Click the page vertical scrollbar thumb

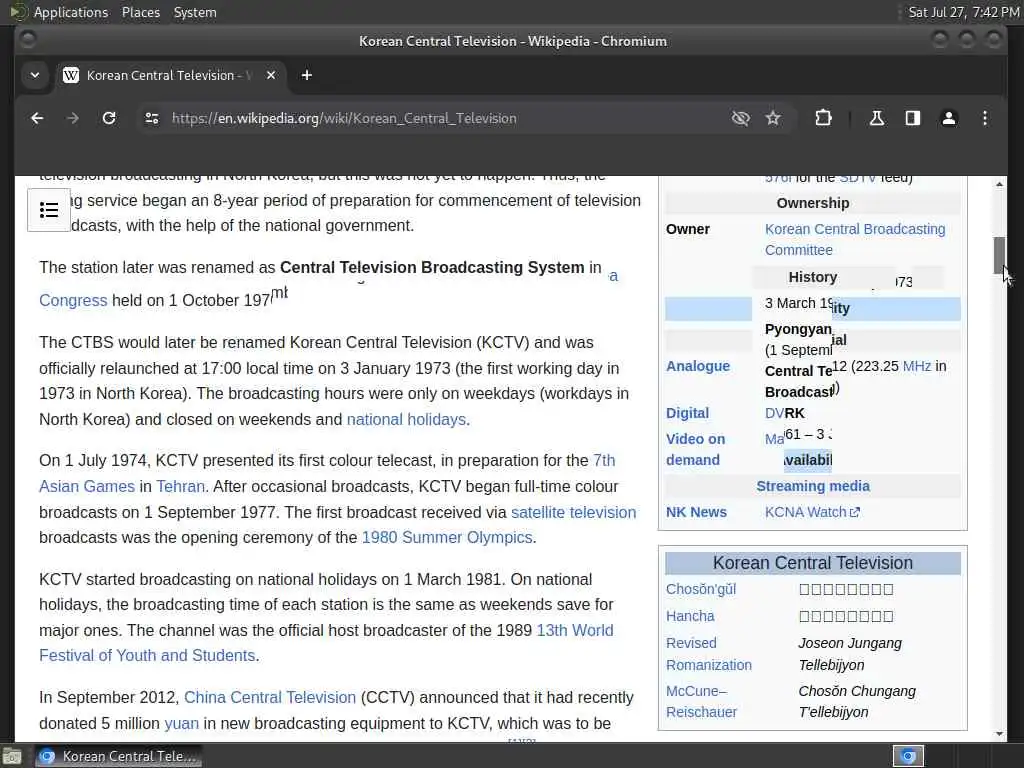click(x=999, y=255)
